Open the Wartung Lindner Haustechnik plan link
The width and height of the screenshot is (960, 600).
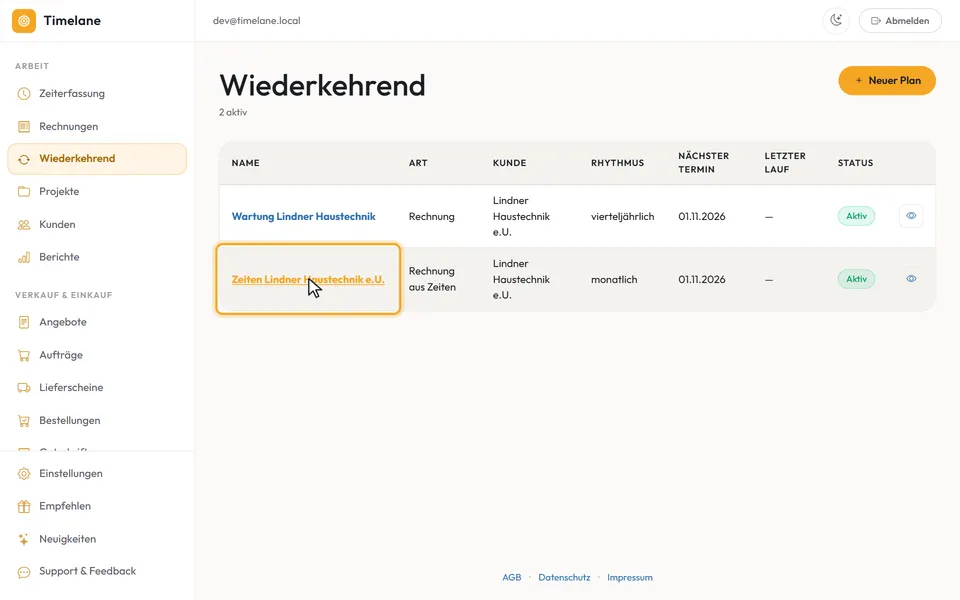pyautogui.click(x=304, y=217)
